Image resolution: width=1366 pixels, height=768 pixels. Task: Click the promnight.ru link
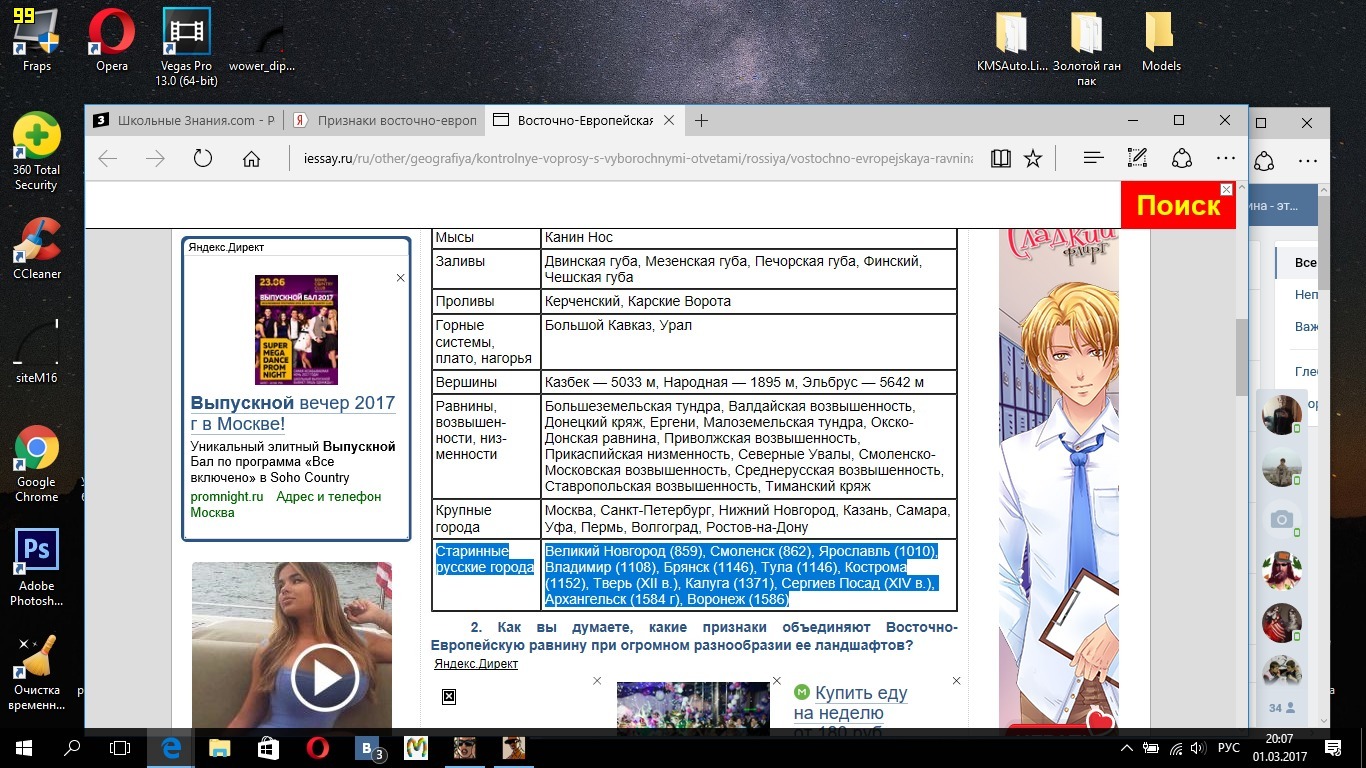pyautogui.click(x=227, y=496)
